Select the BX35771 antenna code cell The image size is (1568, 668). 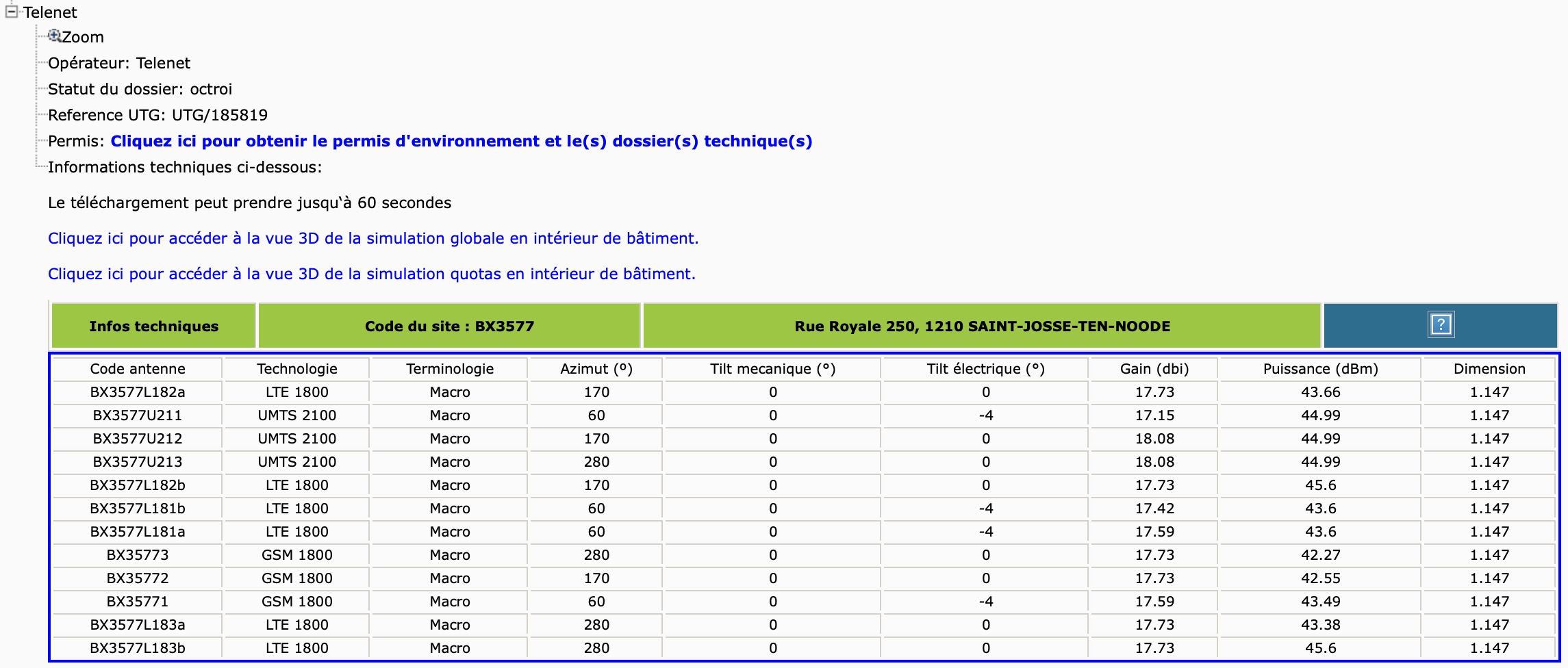[x=138, y=602]
